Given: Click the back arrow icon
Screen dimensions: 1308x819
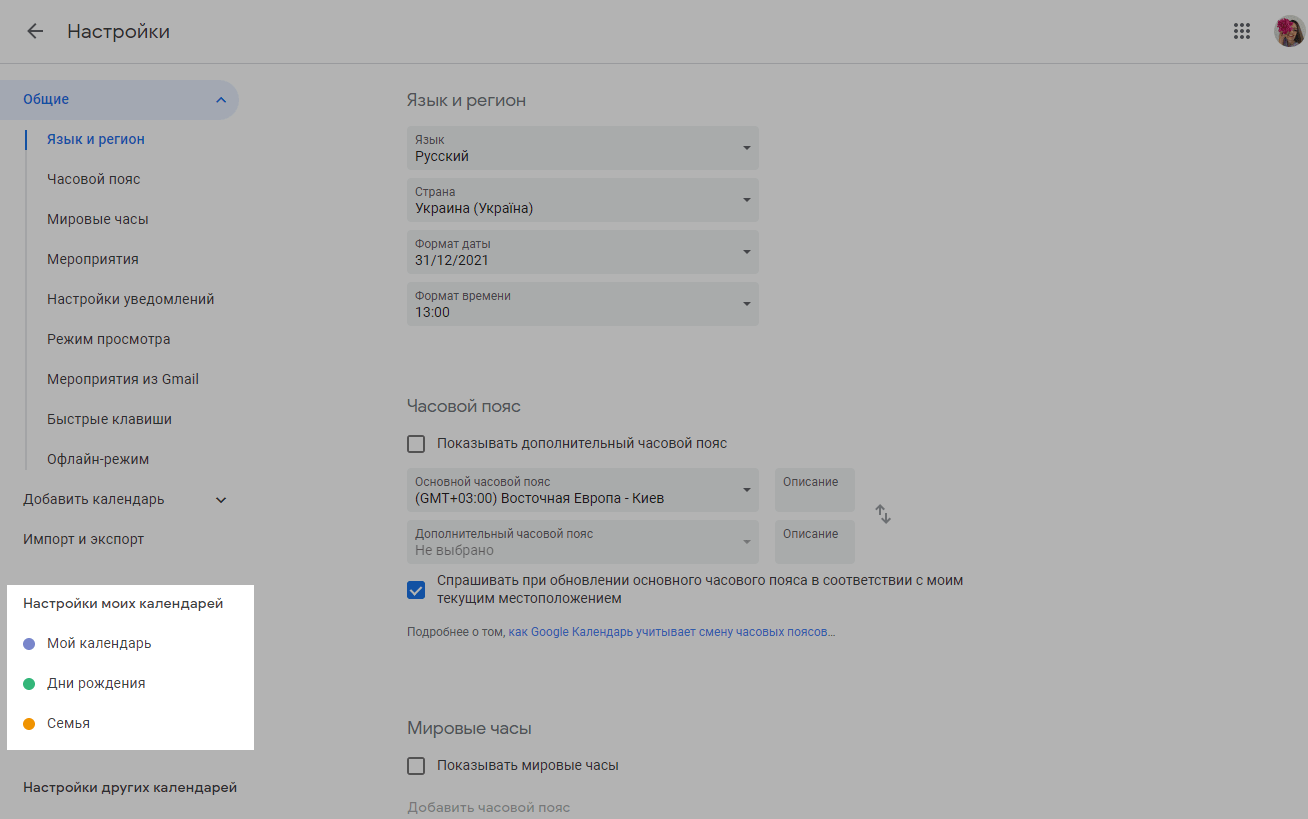Looking at the screenshot, I should pos(35,31).
